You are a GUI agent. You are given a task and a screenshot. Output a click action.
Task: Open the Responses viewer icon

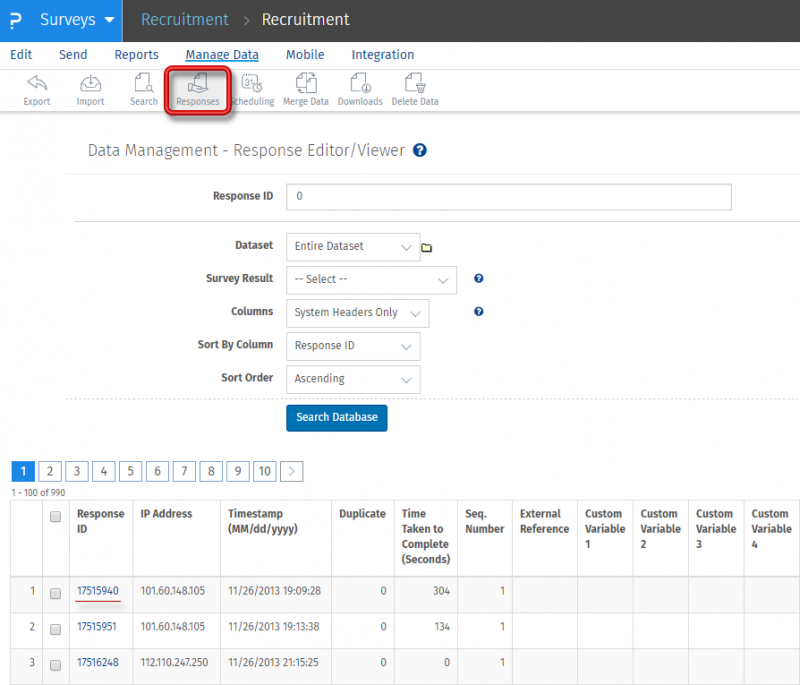coord(198,89)
